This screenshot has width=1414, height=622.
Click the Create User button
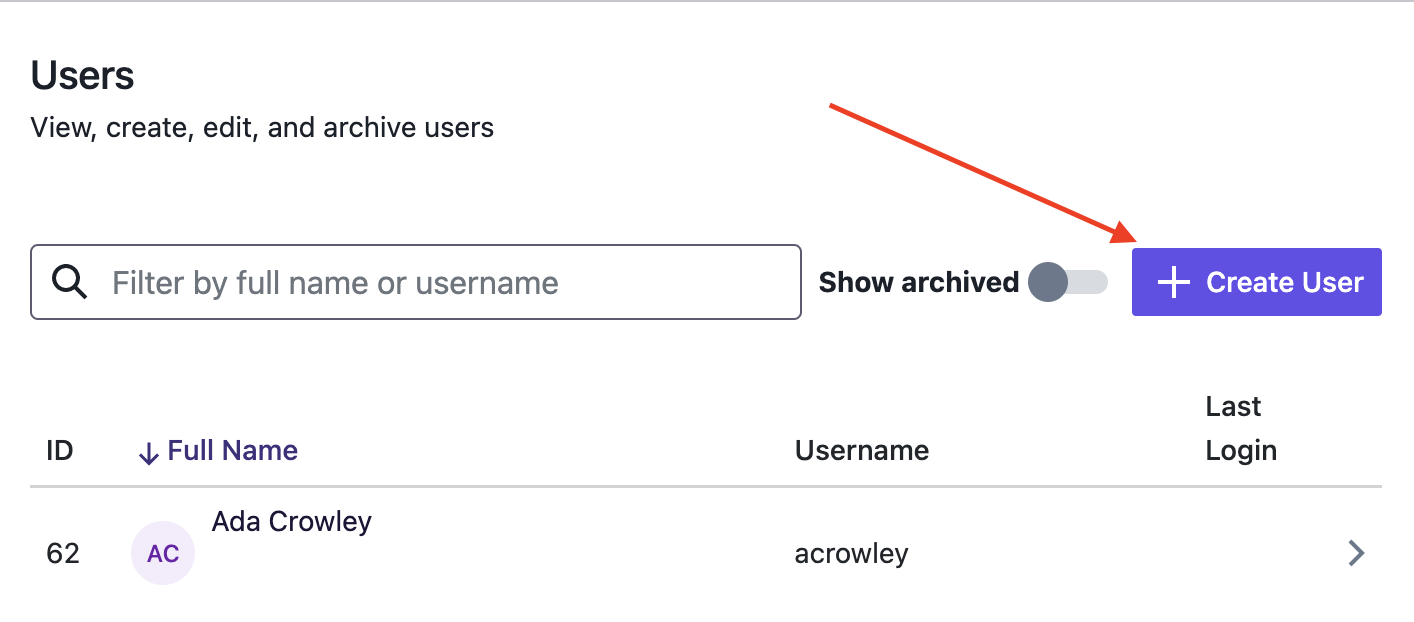[x=1257, y=282]
